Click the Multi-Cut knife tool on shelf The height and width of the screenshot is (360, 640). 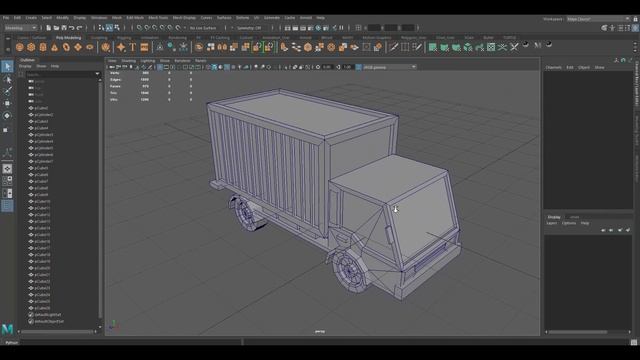coord(393,47)
